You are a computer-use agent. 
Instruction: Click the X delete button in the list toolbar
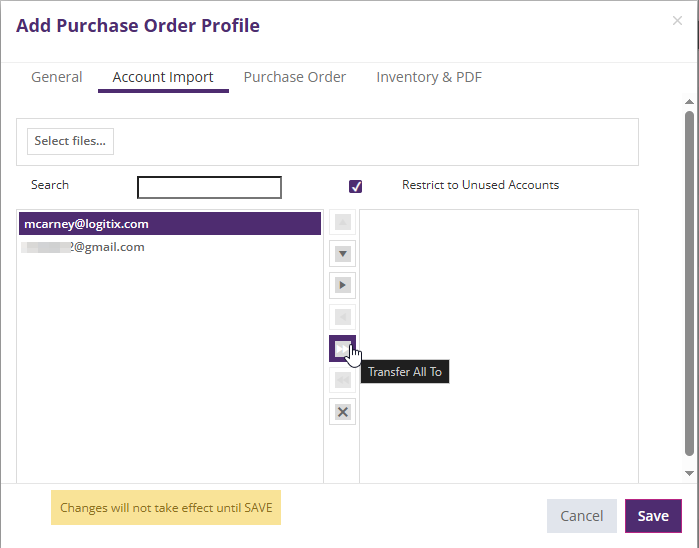(342, 412)
